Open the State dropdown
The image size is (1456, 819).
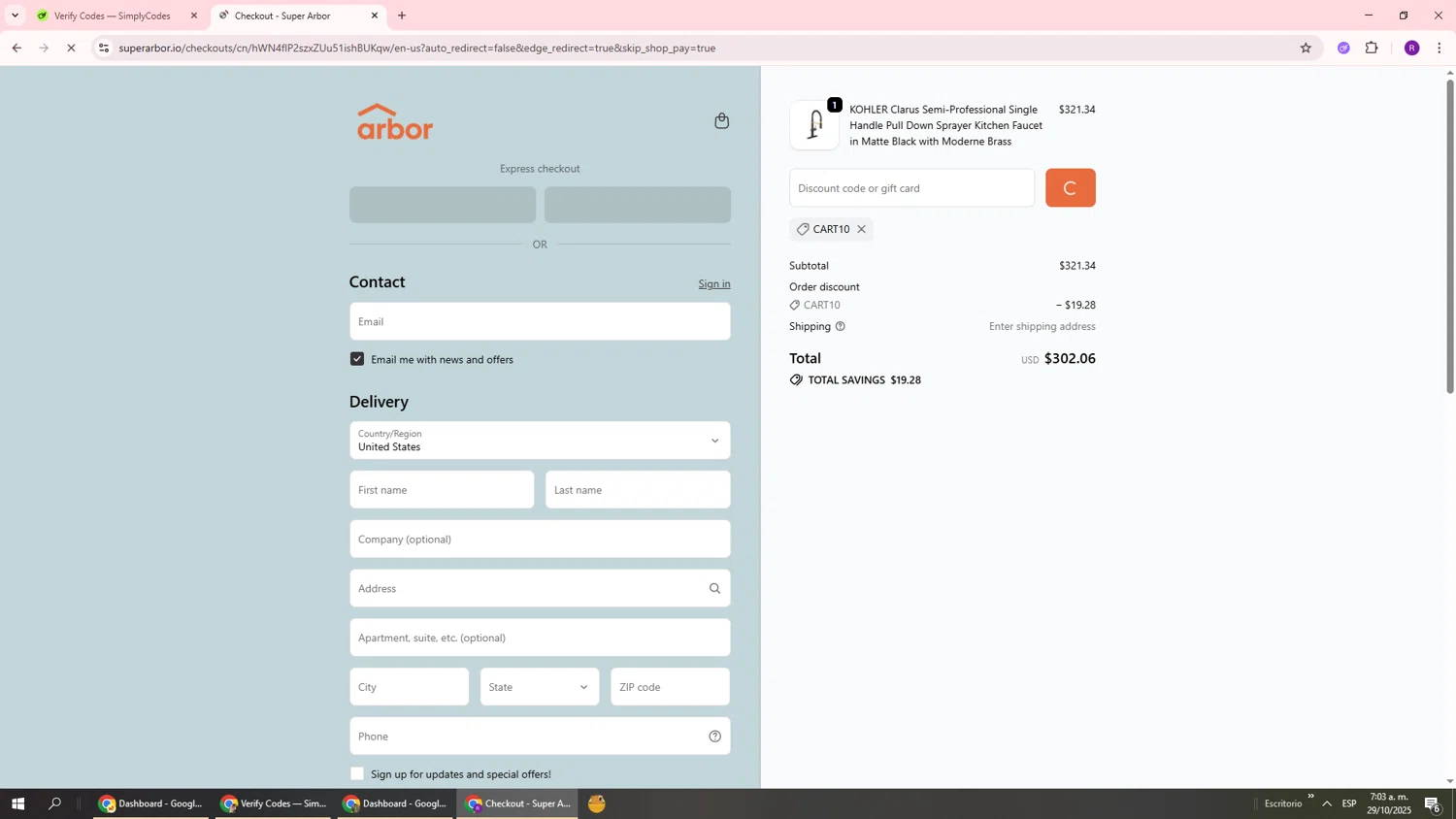click(540, 687)
